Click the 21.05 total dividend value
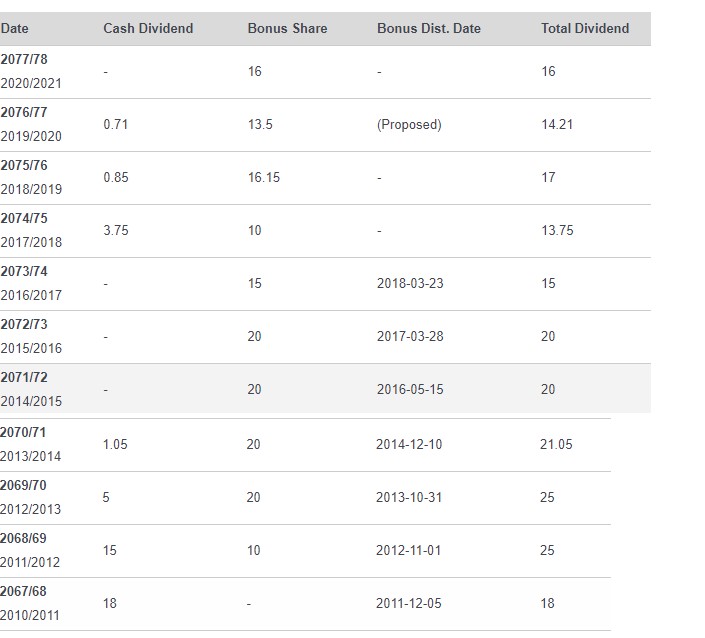The height and width of the screenshot is (638, 705). (x=556, y=445)
